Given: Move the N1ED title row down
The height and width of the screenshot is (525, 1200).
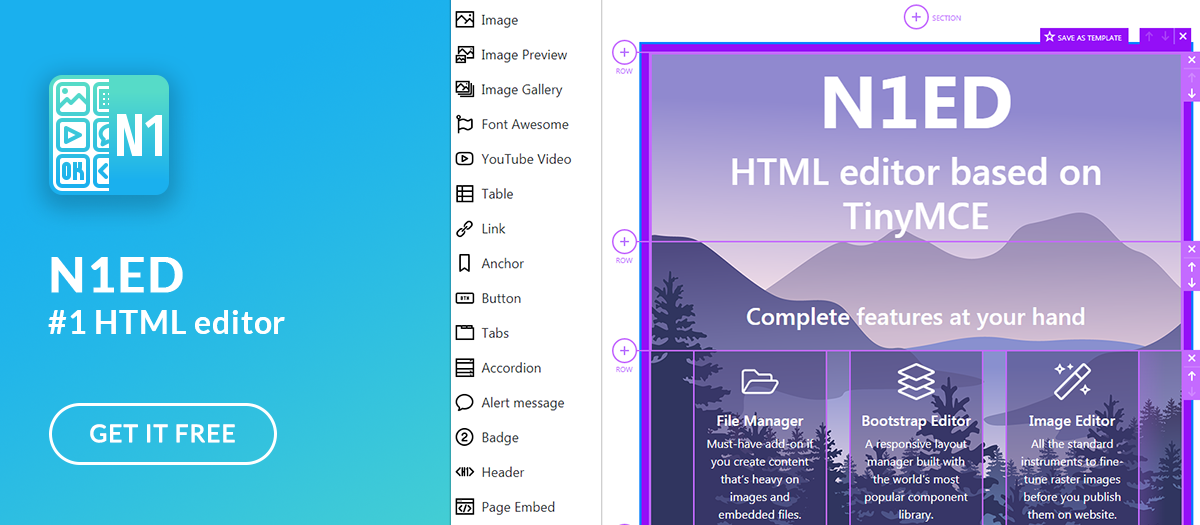Looking at the screenshot, I should [1192, 93].
